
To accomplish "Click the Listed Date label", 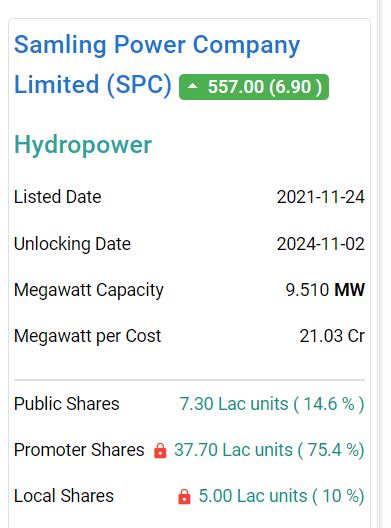I will (x=57, y=197).
